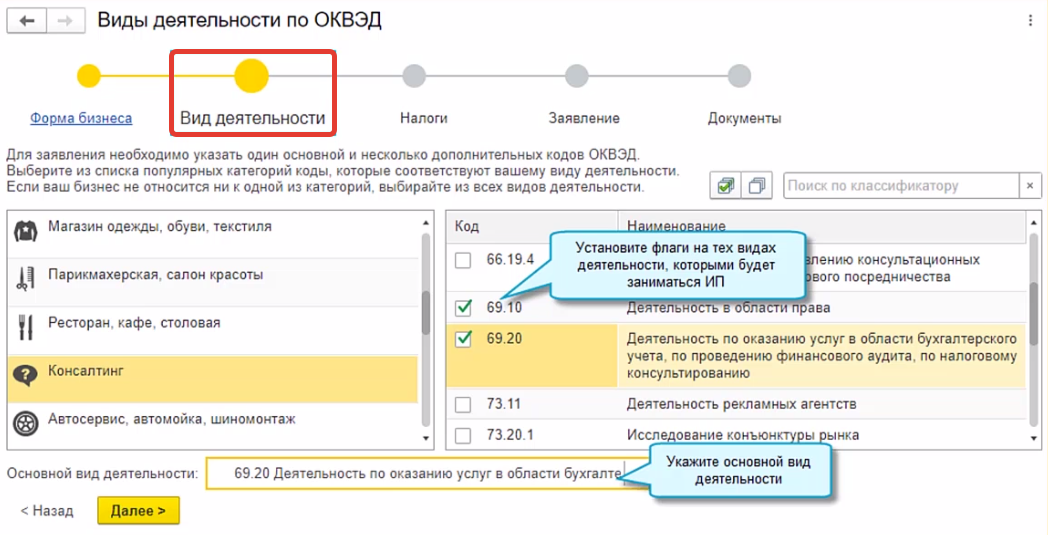
Task: Go forward with the right arrow button
Action: (66, 21)
